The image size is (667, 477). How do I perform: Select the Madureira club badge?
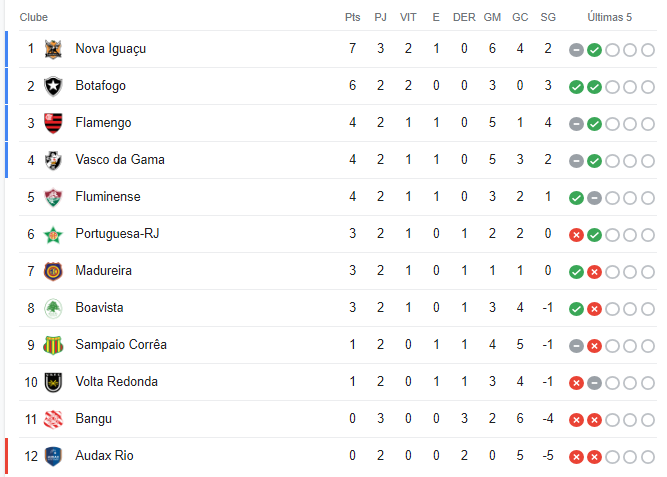(53, 271)
